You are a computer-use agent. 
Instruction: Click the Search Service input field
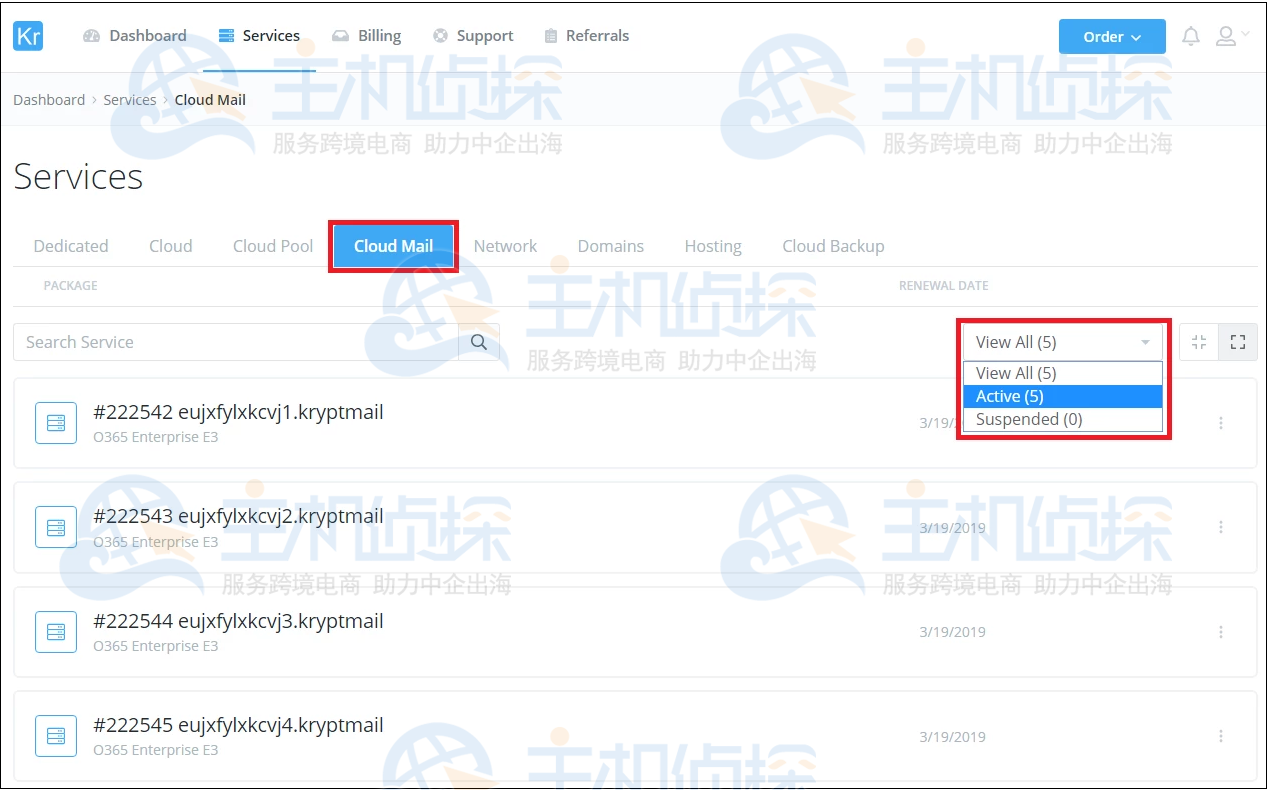click(x=236, y=342)
